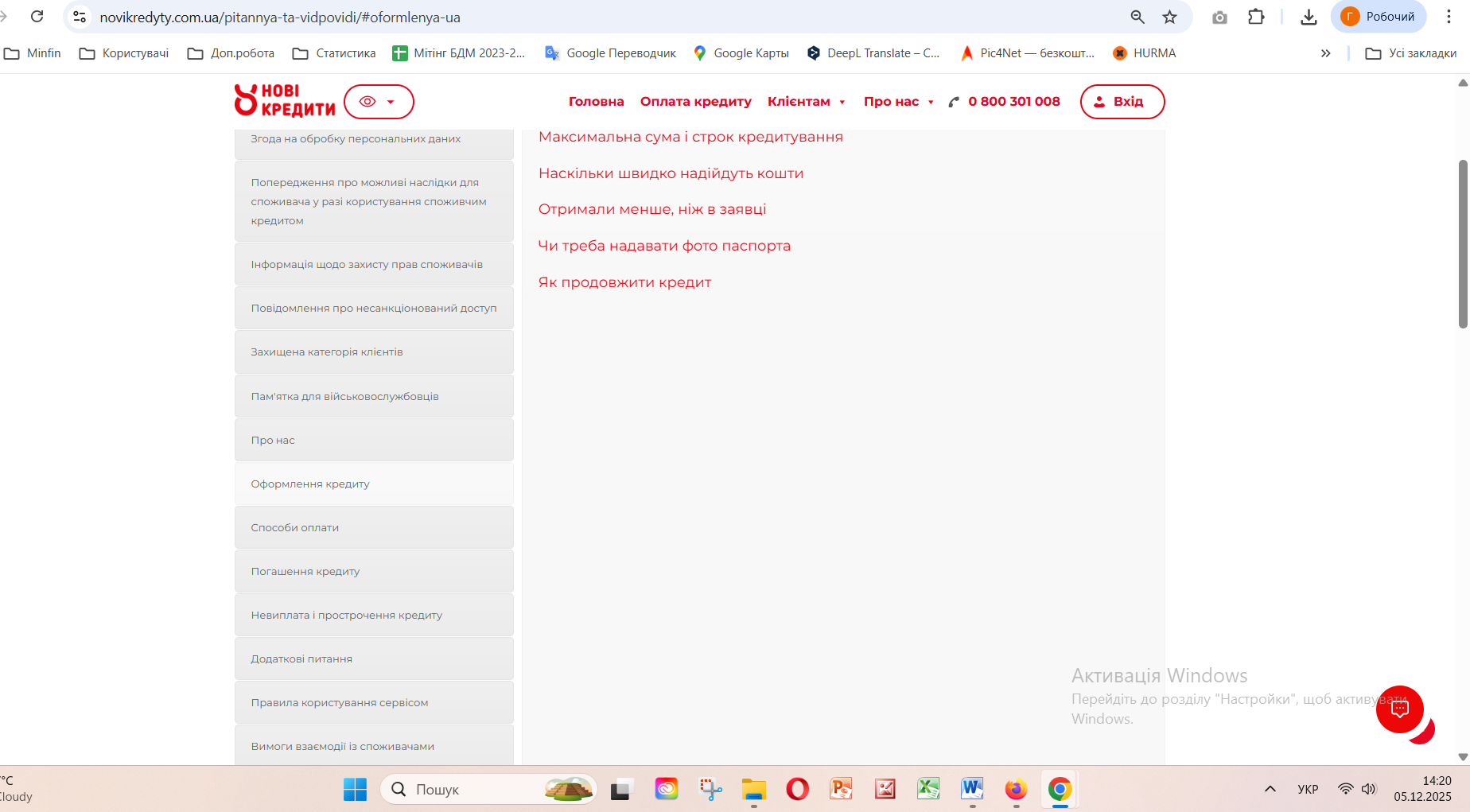Open the Downloads icon in Chrome toolbar

(1309, 17)
